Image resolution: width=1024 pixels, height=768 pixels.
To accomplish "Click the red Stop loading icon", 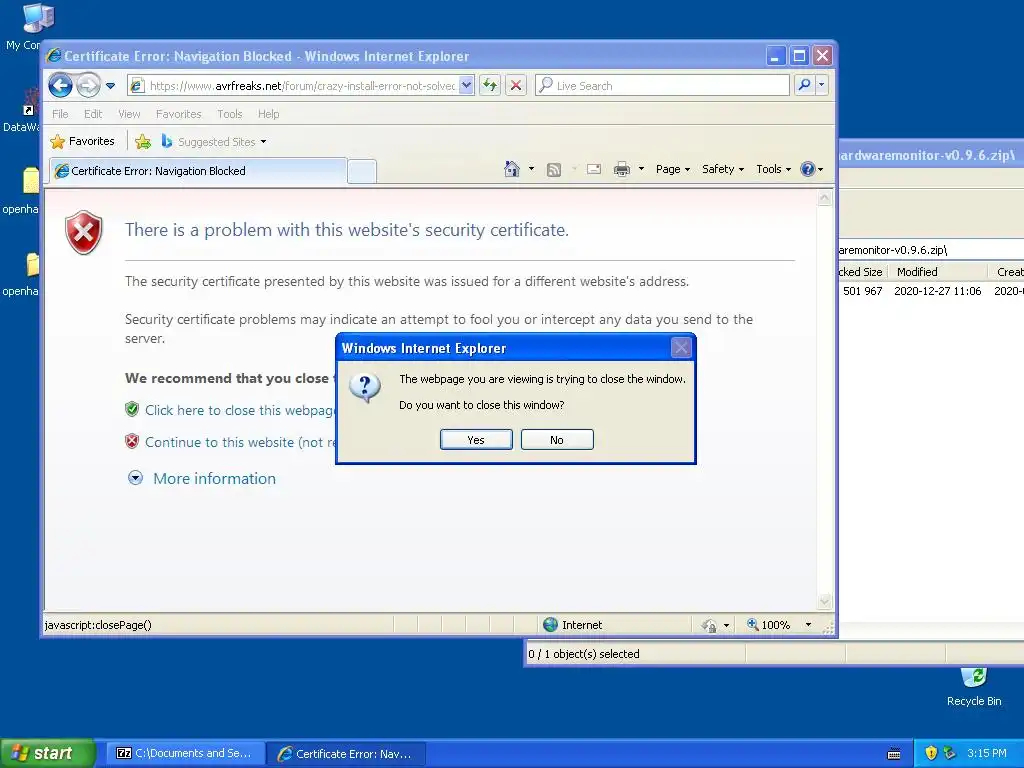I will [x=516, y=85].
